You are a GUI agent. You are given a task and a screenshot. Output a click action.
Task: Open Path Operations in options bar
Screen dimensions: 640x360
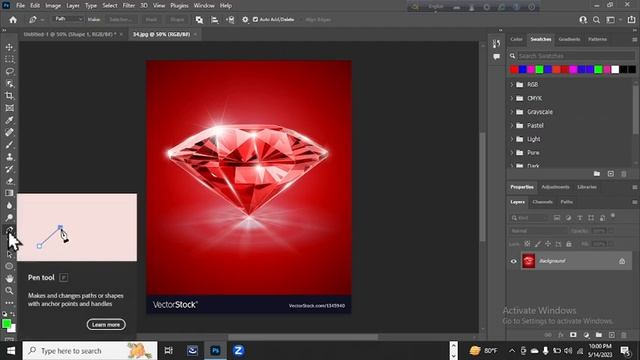pos(199,20)
